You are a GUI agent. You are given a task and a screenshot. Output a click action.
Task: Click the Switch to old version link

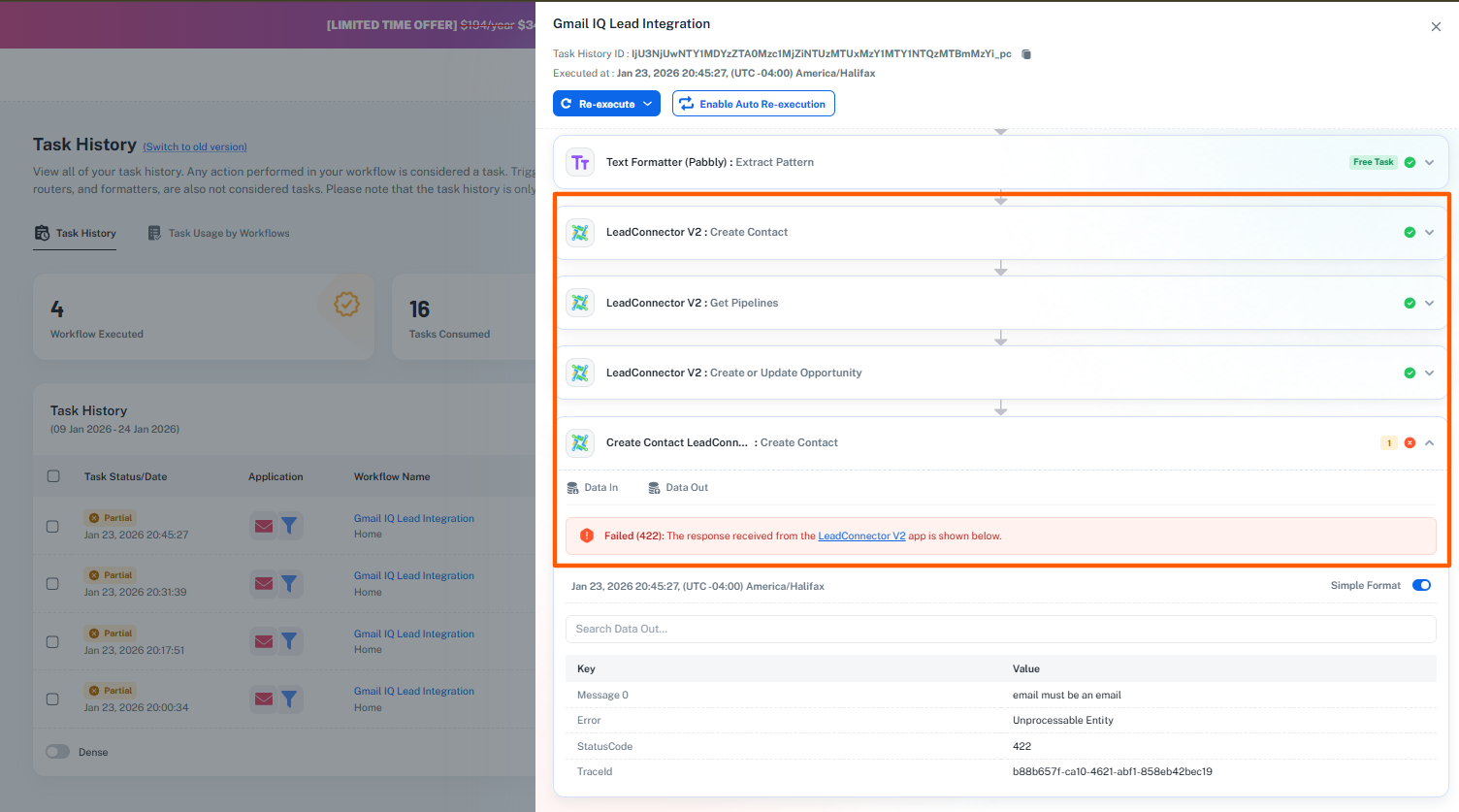(195, 147)
